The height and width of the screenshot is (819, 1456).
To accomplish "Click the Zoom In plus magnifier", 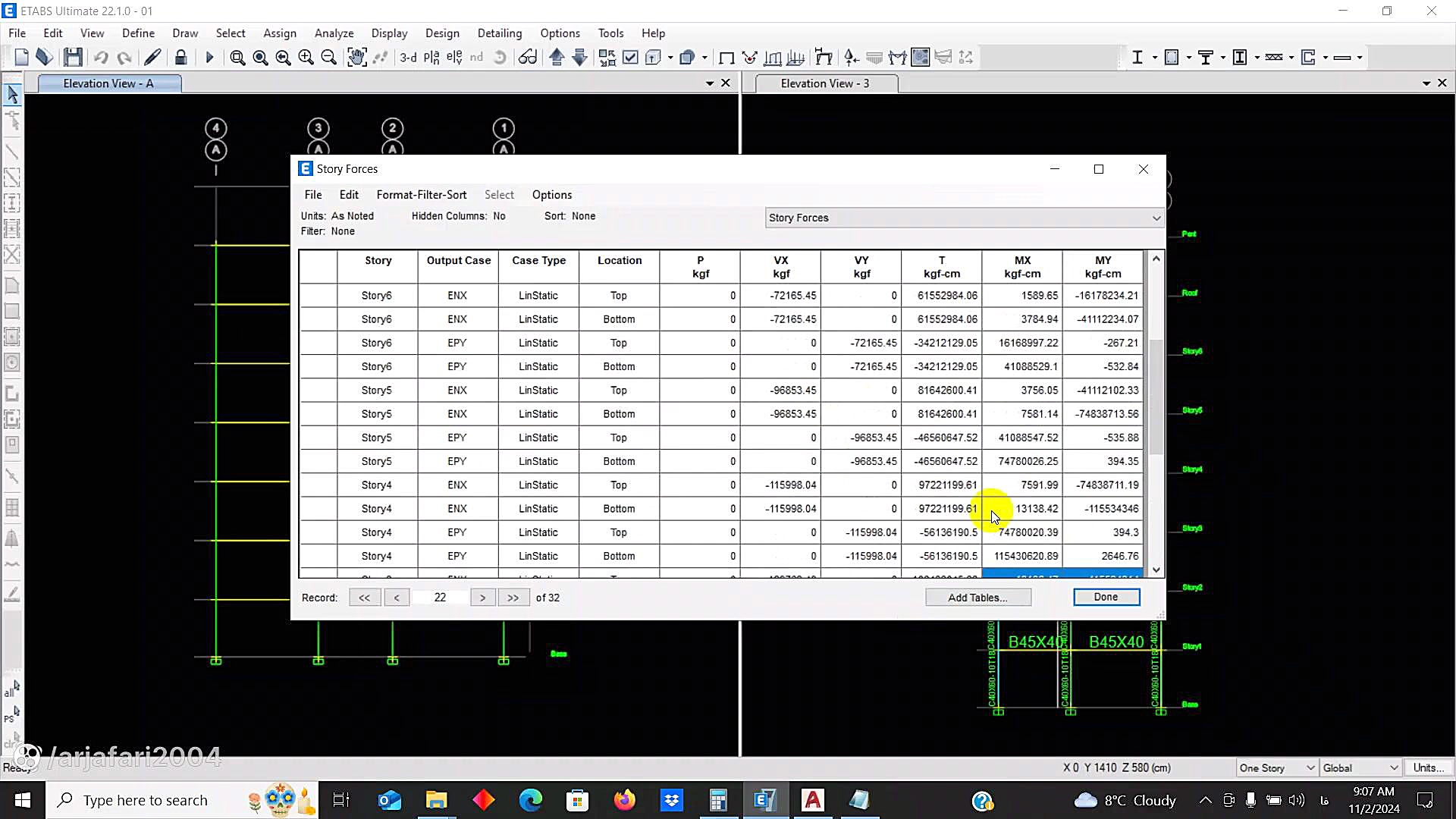I will [x=306, y=58].
